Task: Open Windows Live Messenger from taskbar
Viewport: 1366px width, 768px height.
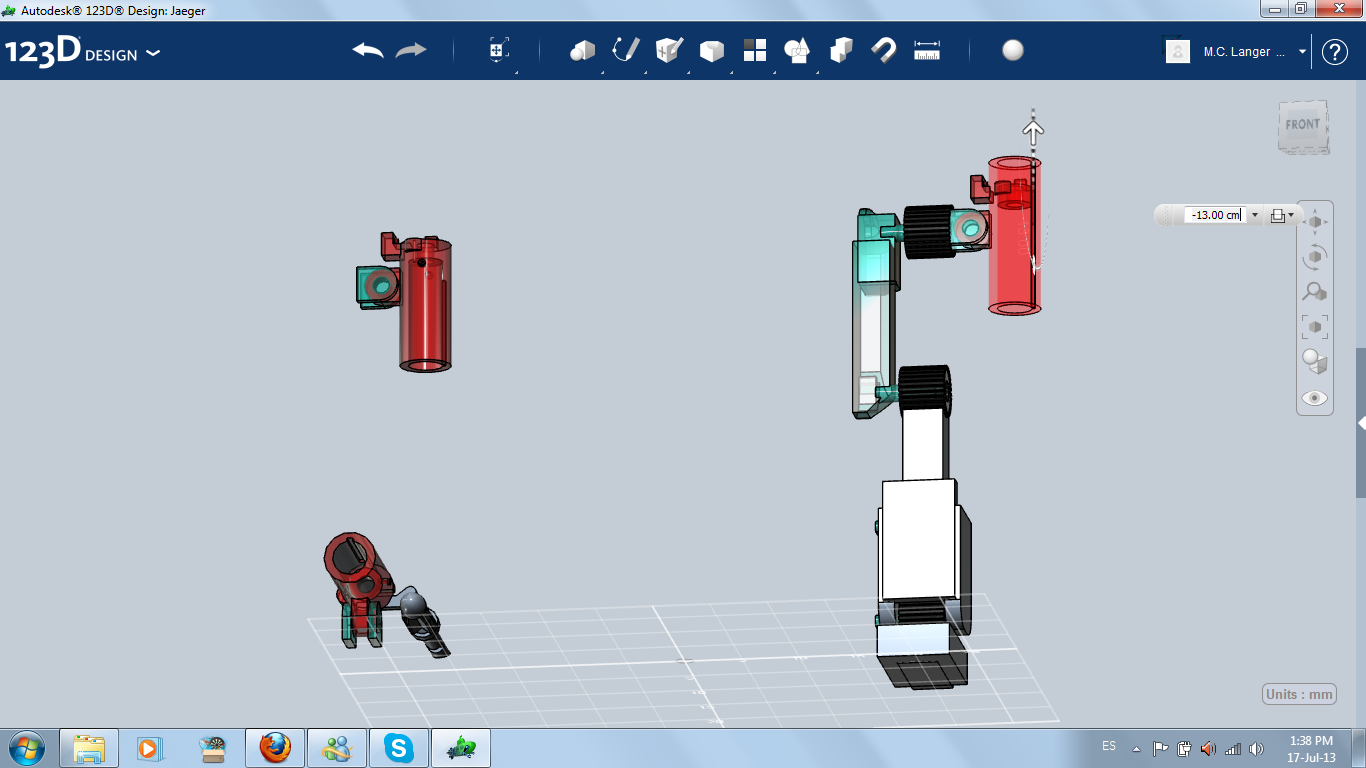Action: 337,748
